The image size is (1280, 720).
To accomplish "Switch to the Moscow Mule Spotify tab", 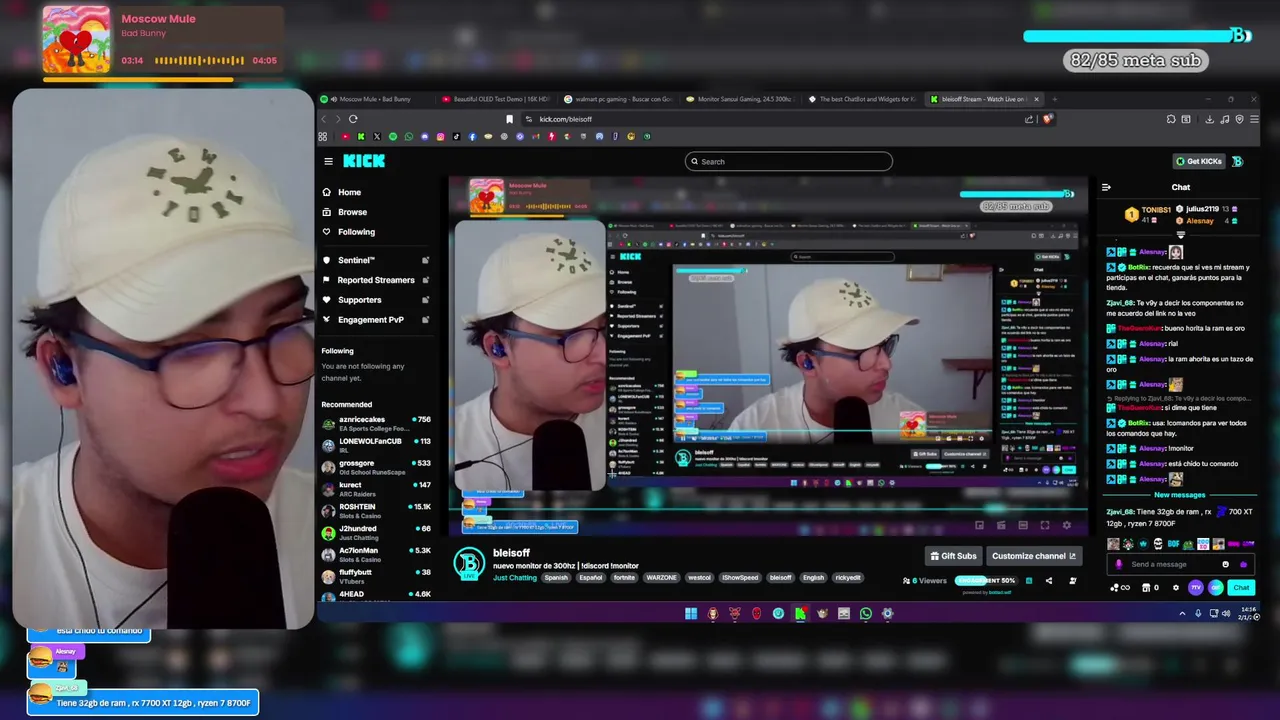I will (x=376, y=99).
